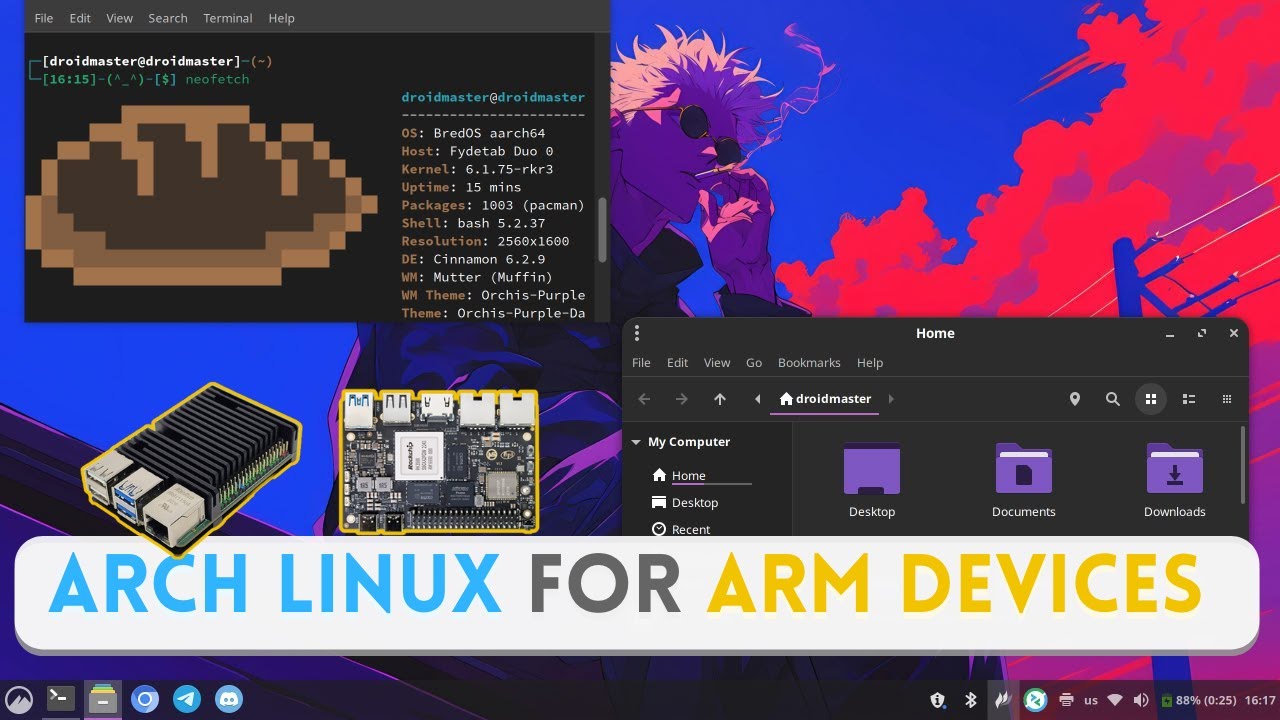
Task: Open the Terminal menu in terminal
Action: click(229, 18)
